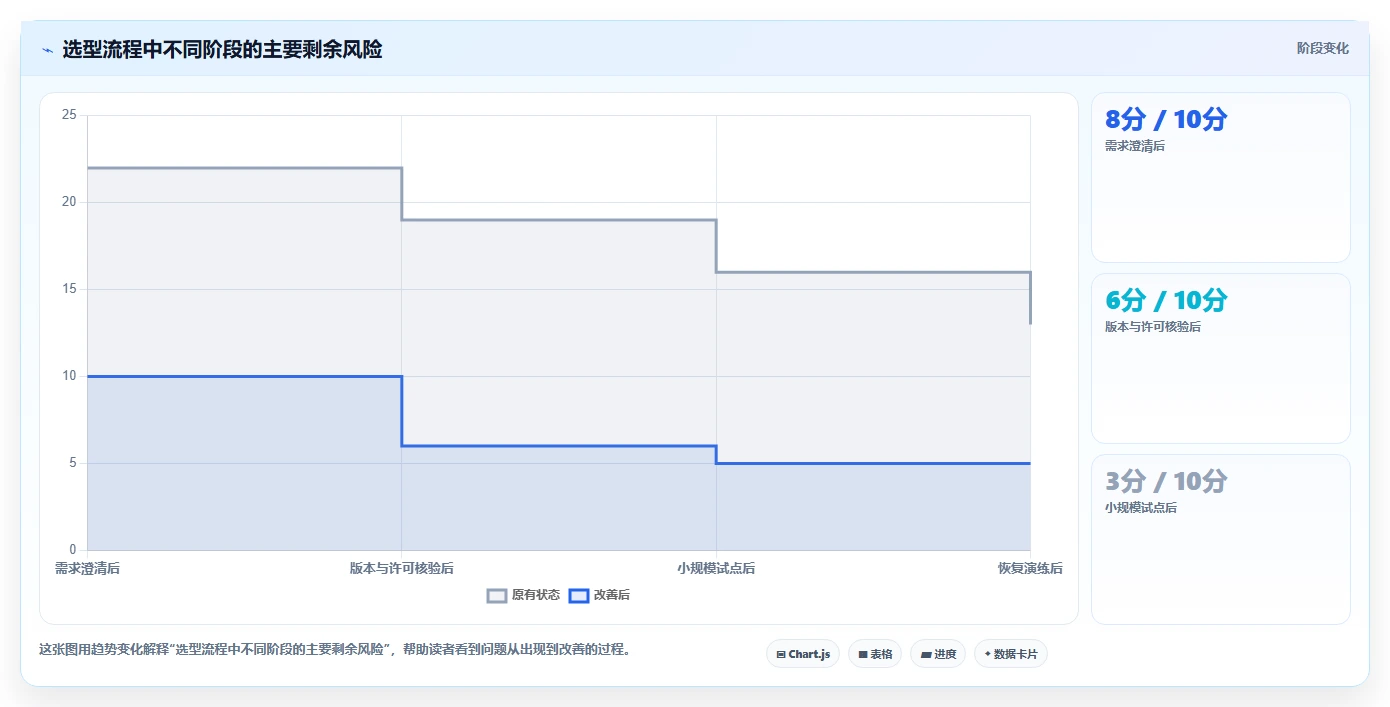Image resolution: width=1390 pixels, height=707 pixels.
Task: Click the x-axis label 版本与许可核验后
Action: coord(402,568)
